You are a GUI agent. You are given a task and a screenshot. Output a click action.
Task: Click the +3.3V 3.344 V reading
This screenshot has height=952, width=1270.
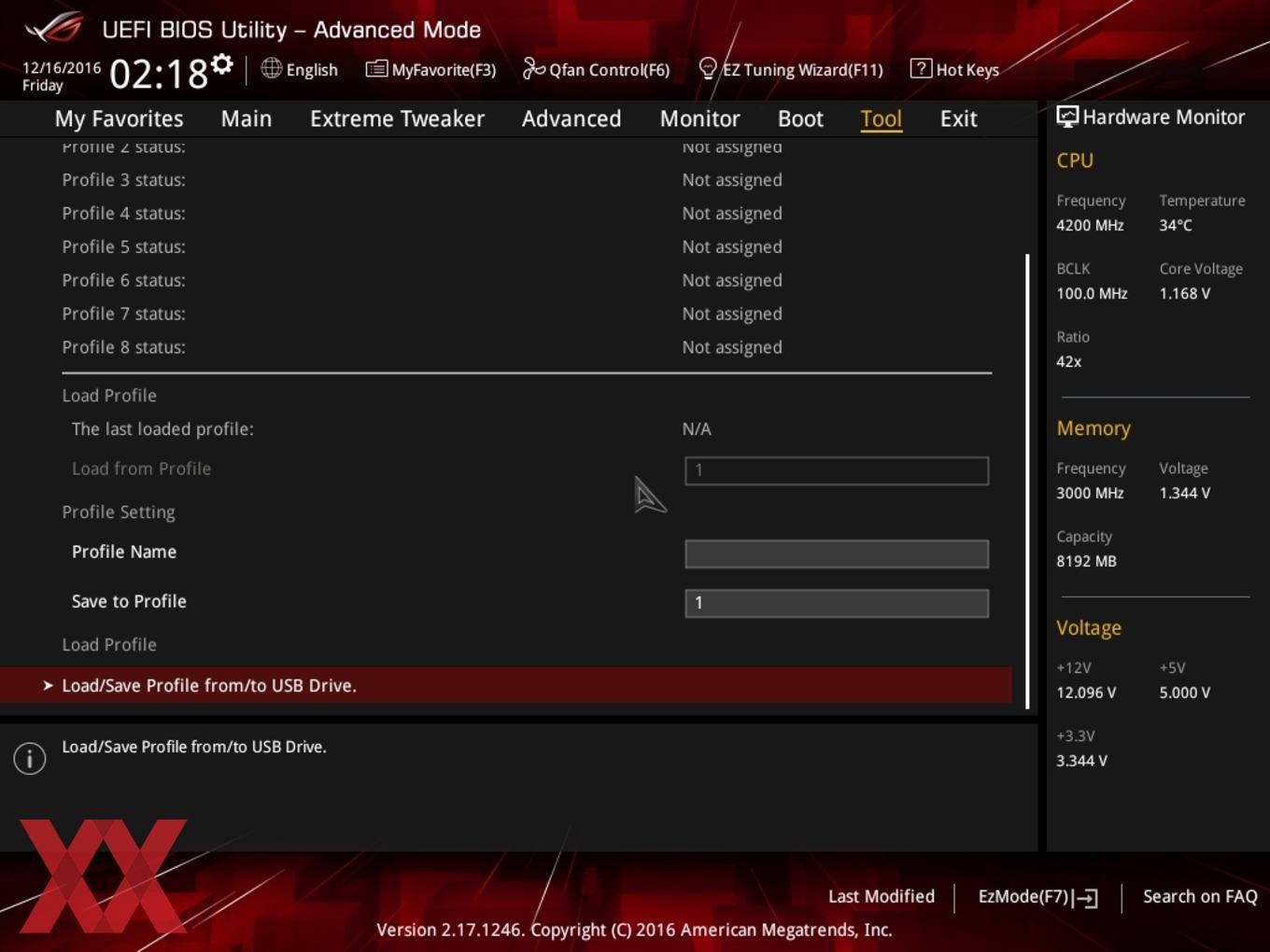point(1081,761)
